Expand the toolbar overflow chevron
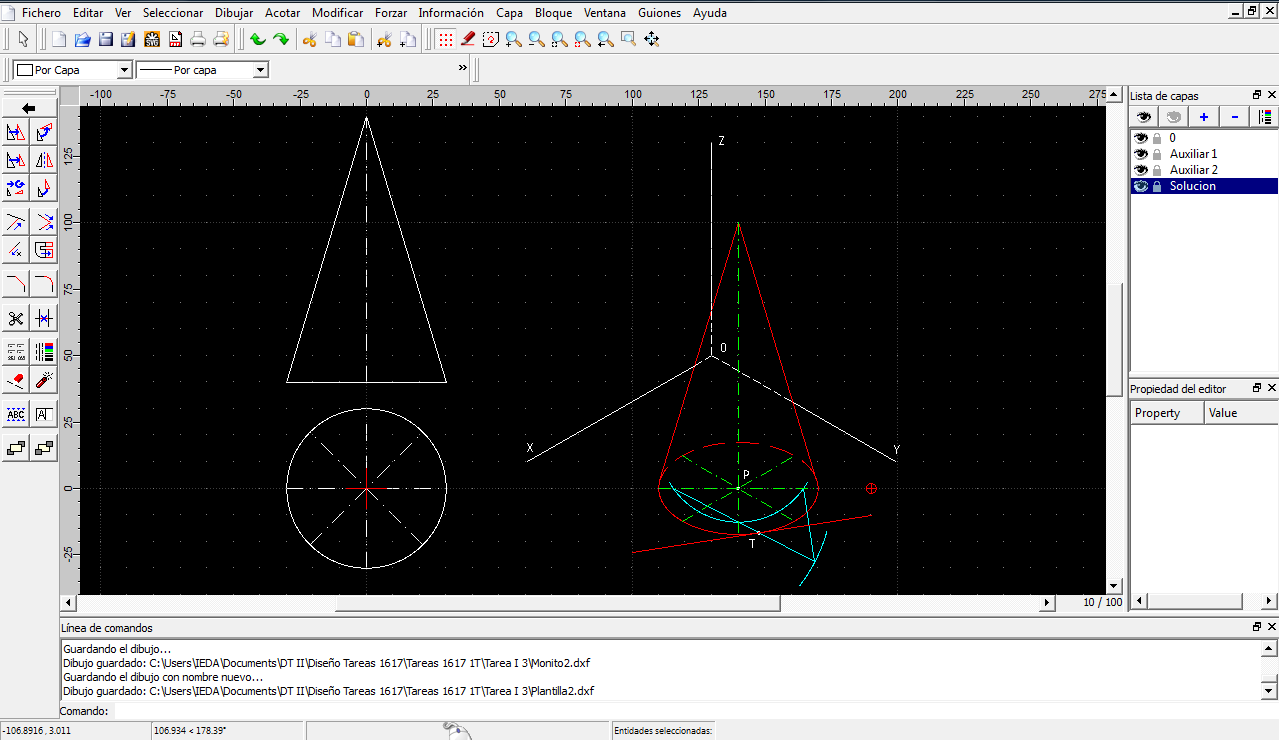 point(463,68)
